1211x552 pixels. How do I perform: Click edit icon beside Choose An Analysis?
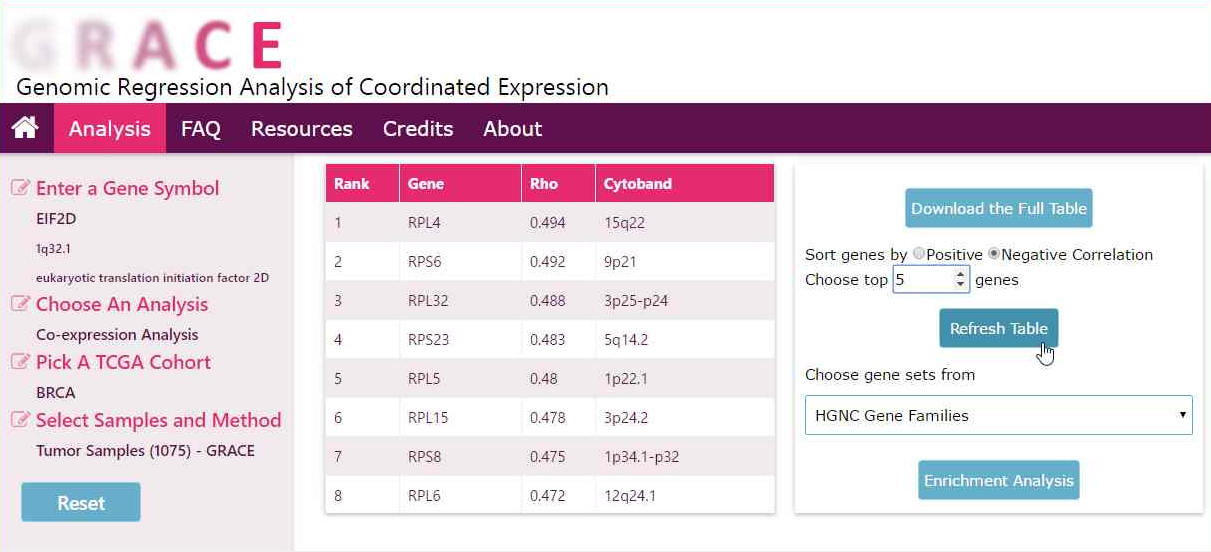20,304
